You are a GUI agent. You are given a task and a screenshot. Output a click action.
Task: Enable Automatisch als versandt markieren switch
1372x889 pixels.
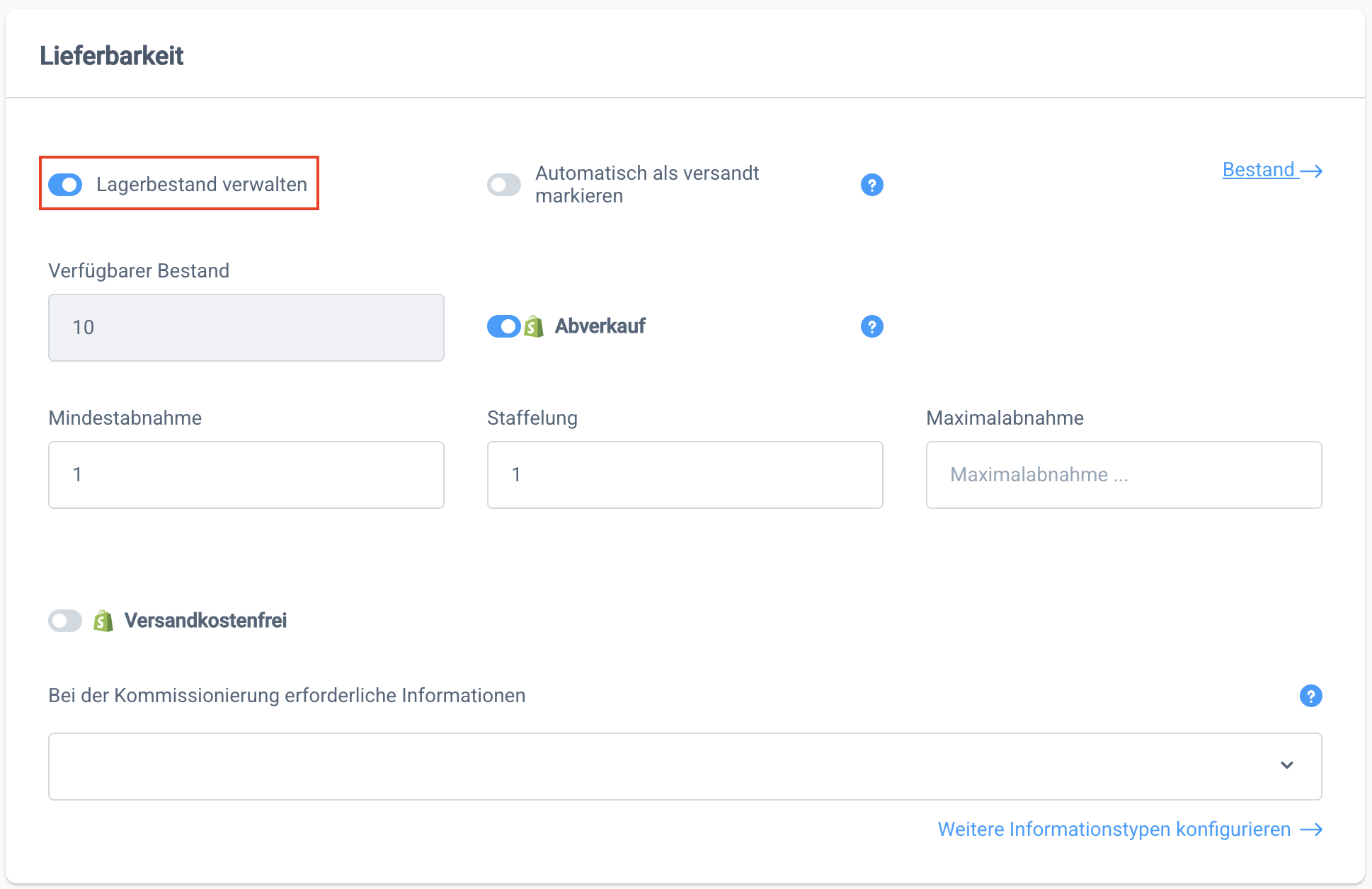pos(504,185)
